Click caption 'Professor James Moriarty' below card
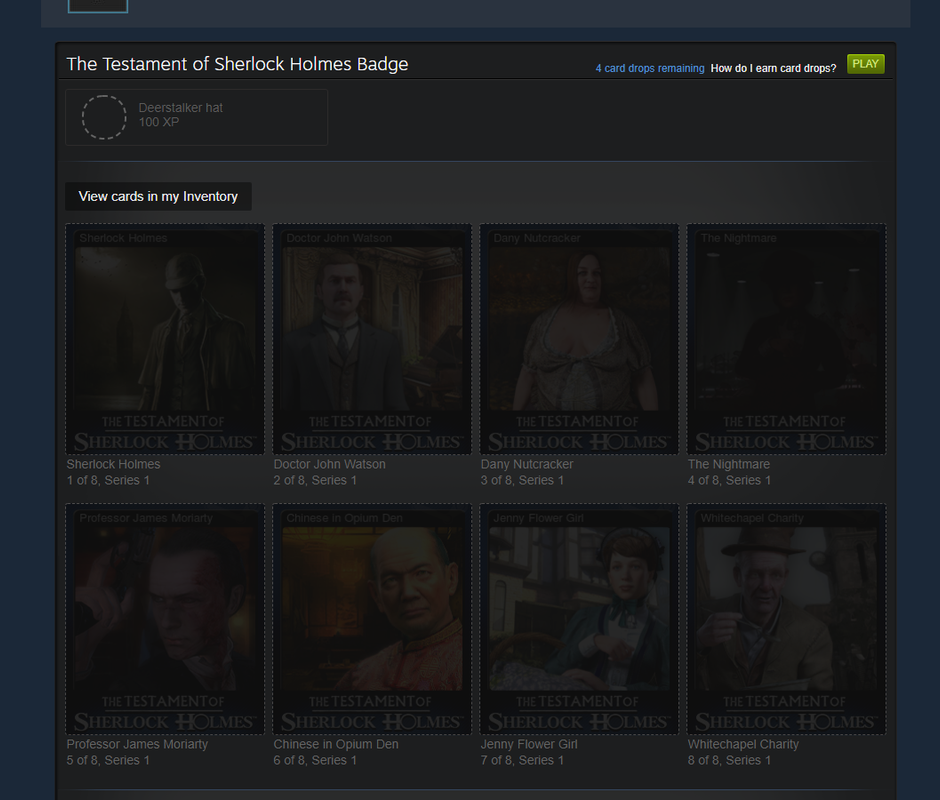This screenshot has height=800, width=940. (x=137, y=744)
